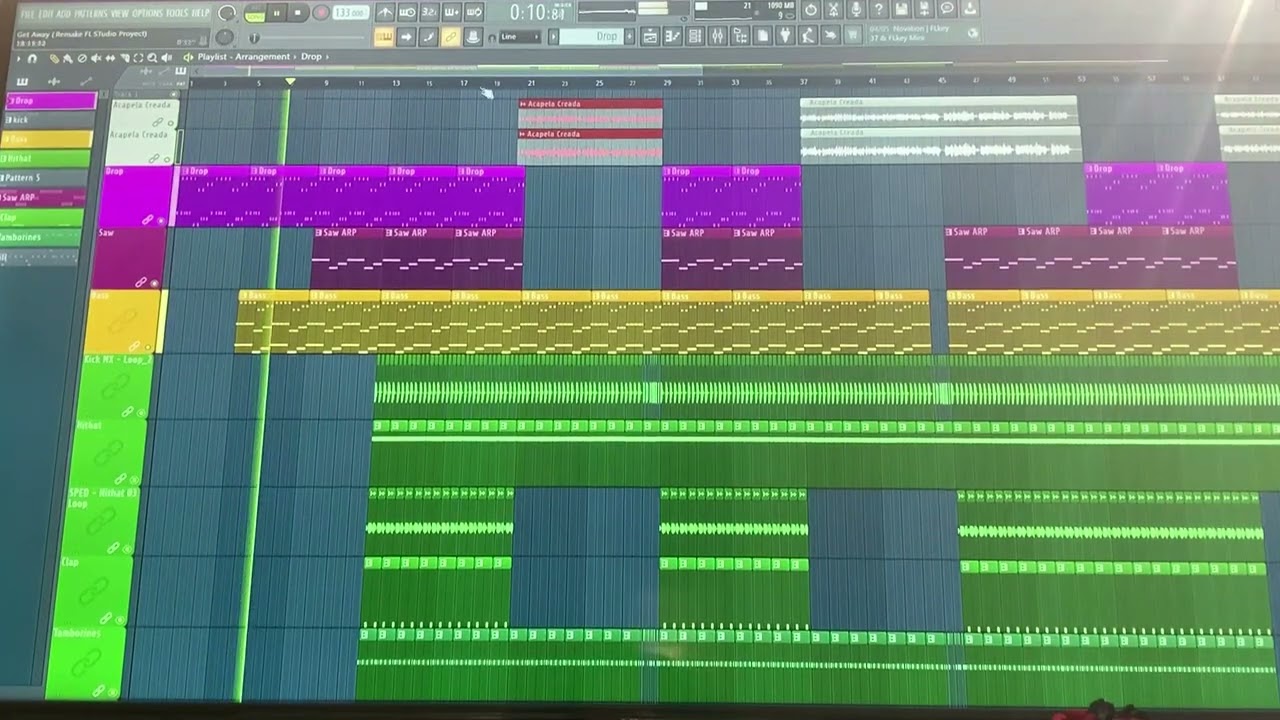Image resolution: width=1280 pixels, height=720 pixels.
Task: Select the playlist pencil draw tool
Action: (54, 58)
